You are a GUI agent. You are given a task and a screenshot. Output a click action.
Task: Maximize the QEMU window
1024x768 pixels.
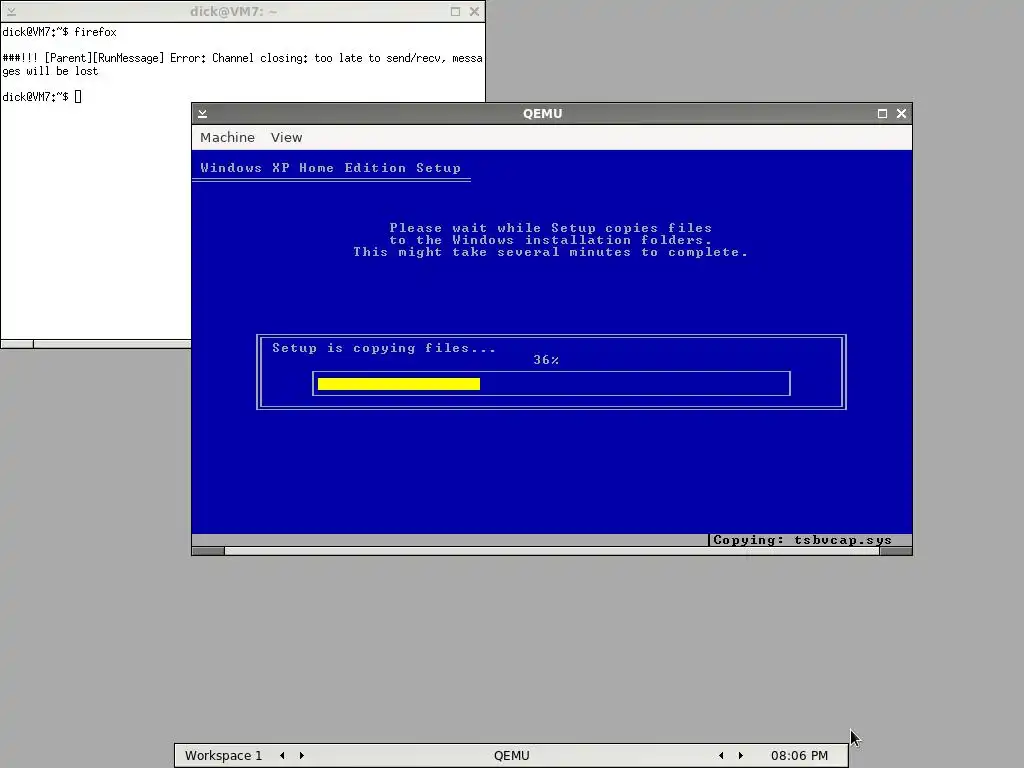coord(882,114)
